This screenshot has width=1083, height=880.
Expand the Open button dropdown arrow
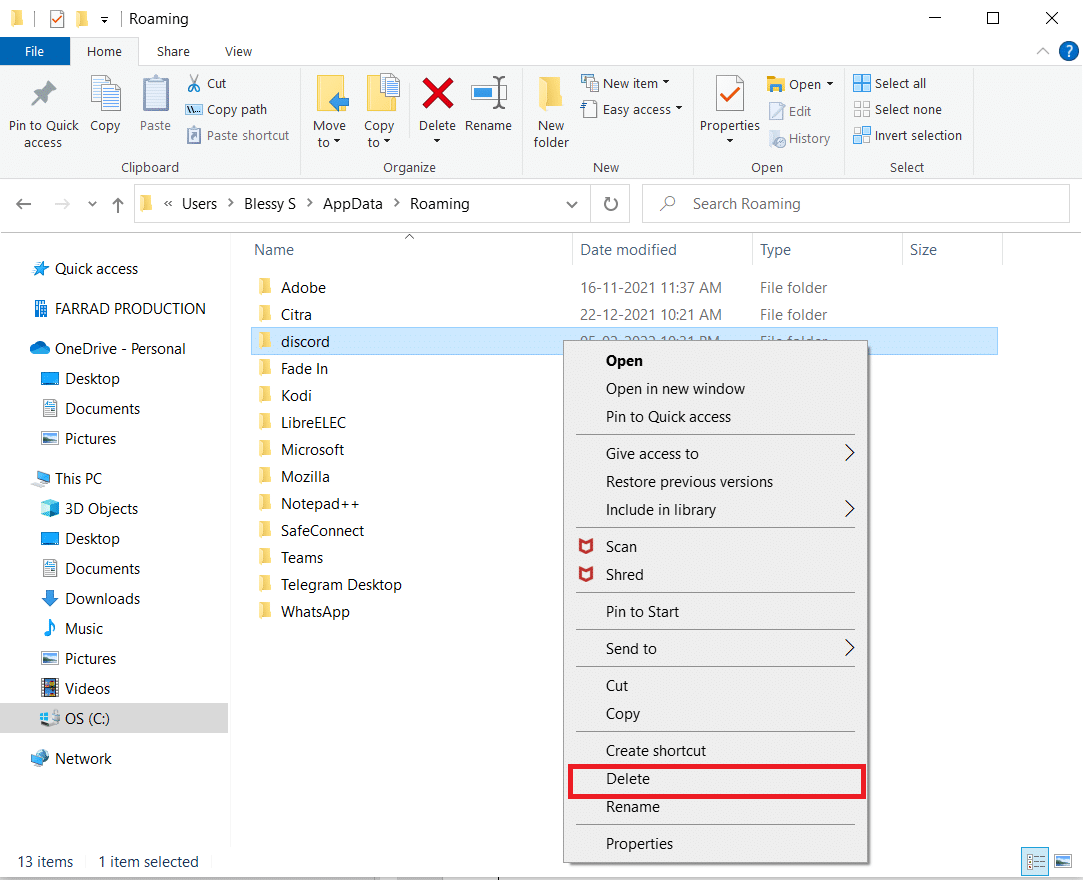830,84
